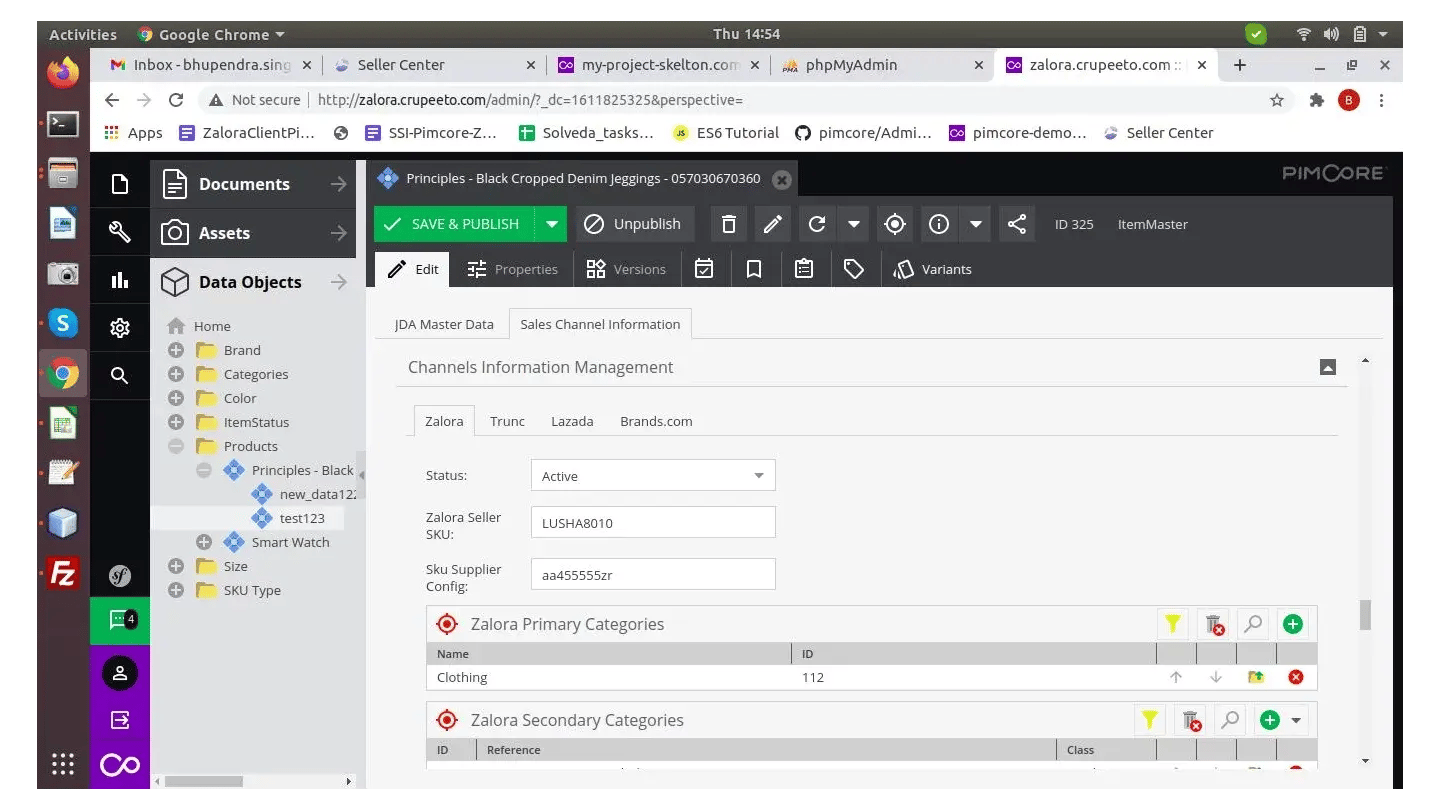This screenshot has width=1440, height=810.
Task: Click the Unpublish button
Action: pyautogui.click(x=633, y=224)
